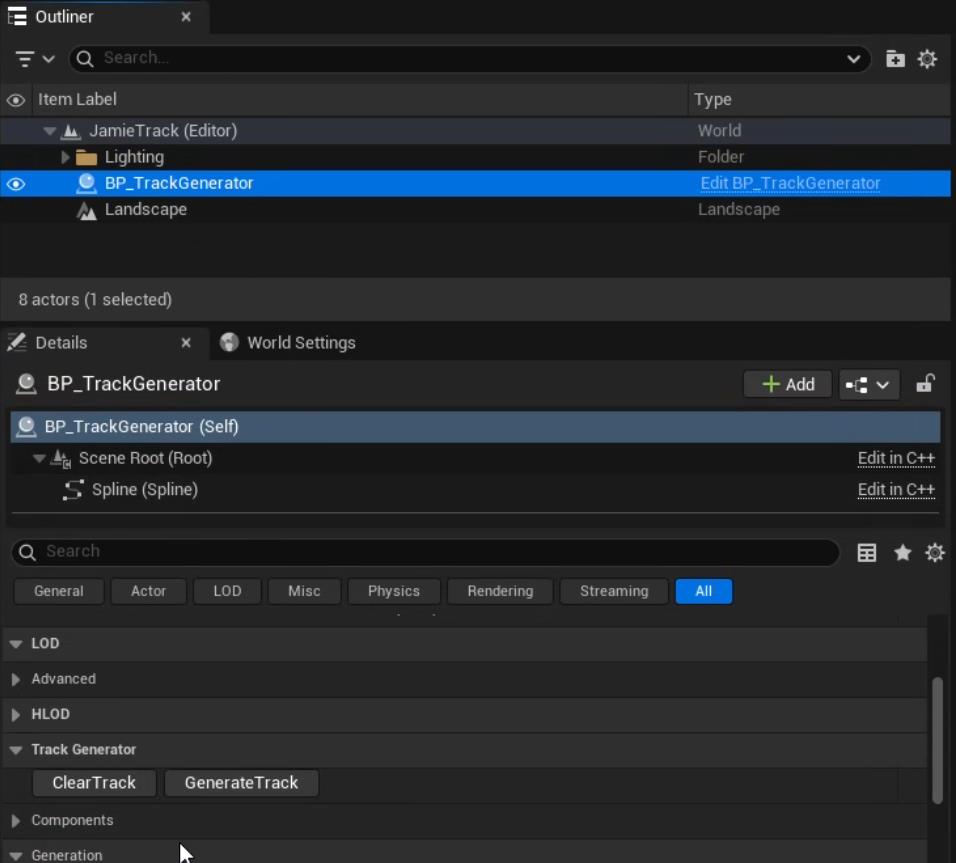Viewport: 956px width, 863px height.
Task: Expand the Components section
Action: tap(14, 819)
